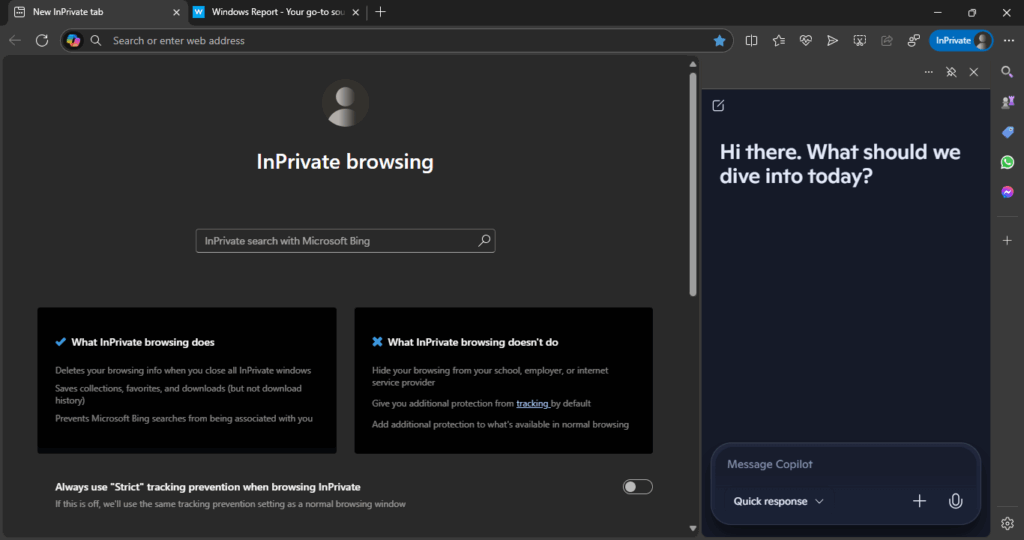
Task: Refresh the current page
Action: click(x=42, y=40)
